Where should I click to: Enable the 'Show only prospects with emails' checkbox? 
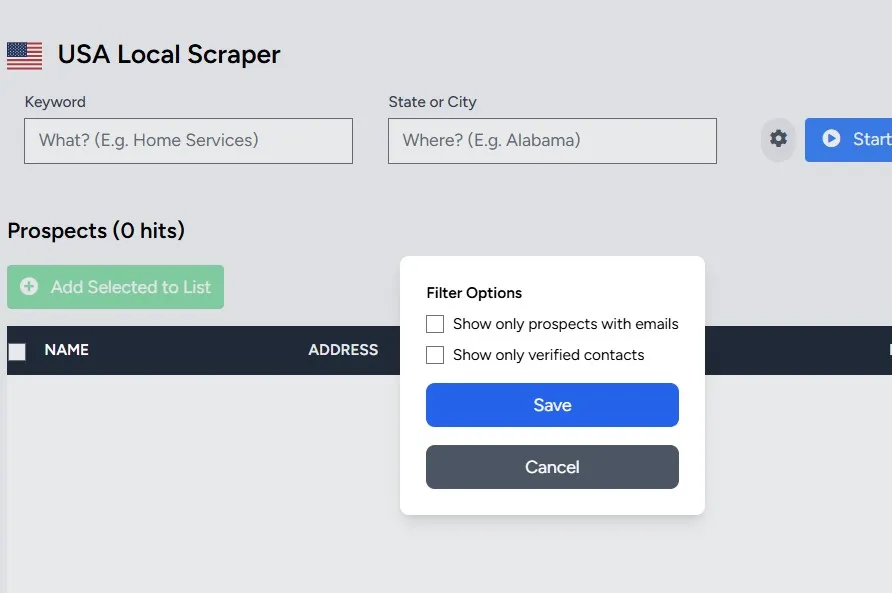[435, 324]
